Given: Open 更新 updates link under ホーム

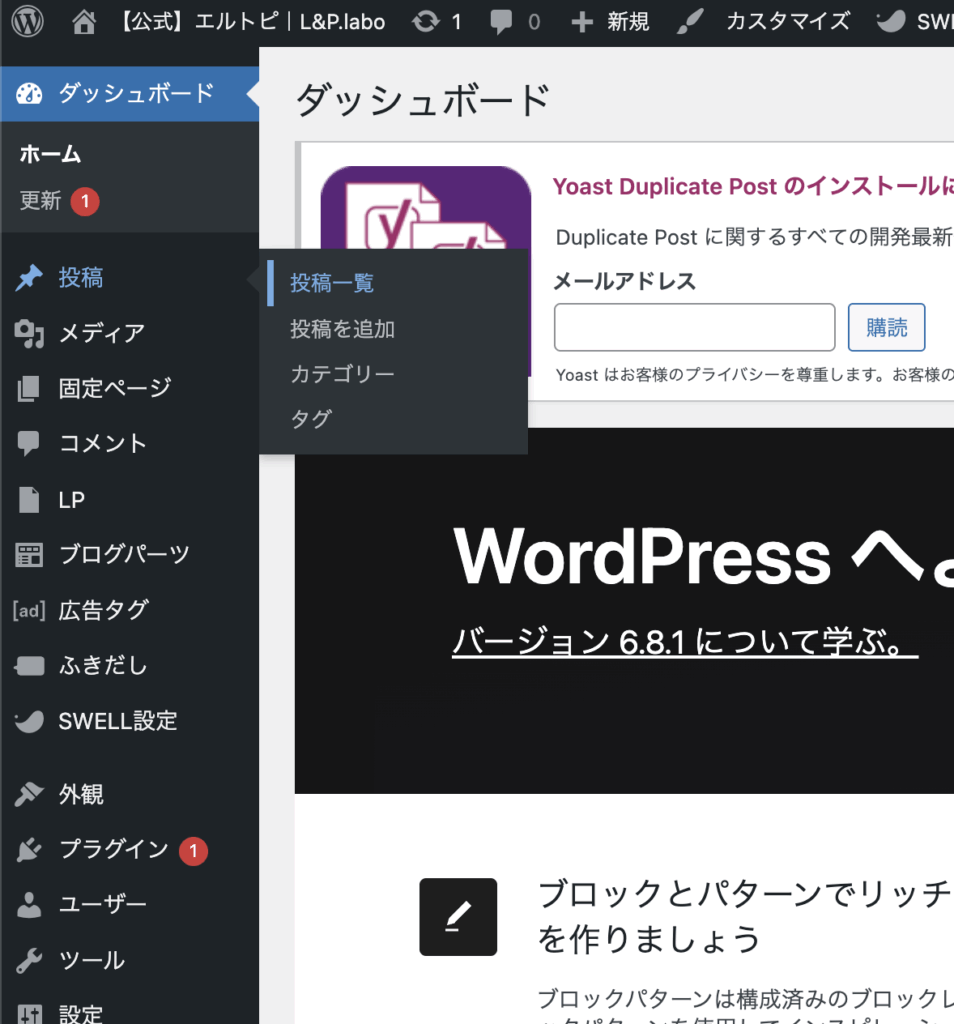Looking at the screenshot, I should (41, 201).
